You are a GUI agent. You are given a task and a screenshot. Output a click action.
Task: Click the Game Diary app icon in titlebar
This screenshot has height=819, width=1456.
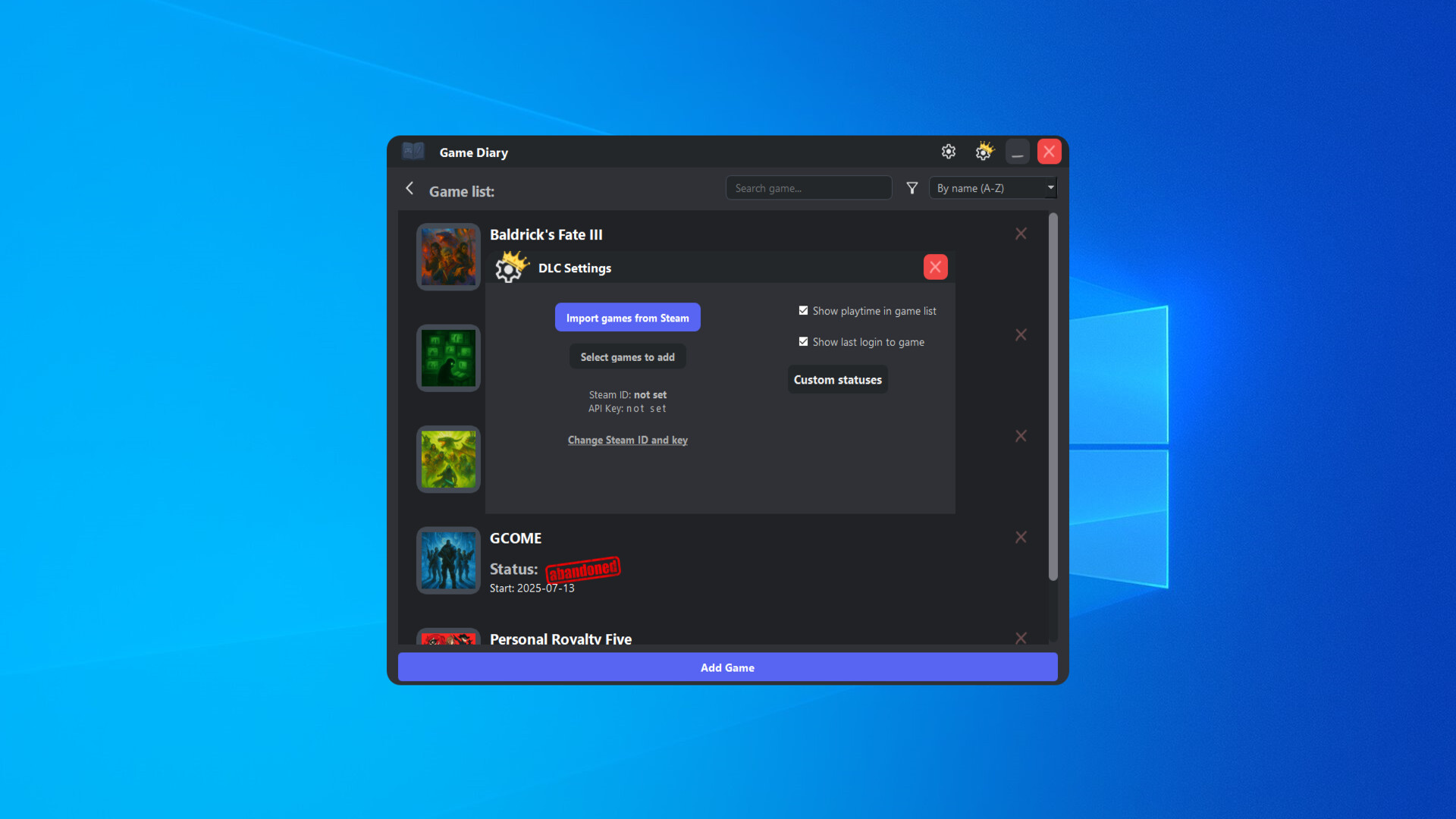(413, 151)
